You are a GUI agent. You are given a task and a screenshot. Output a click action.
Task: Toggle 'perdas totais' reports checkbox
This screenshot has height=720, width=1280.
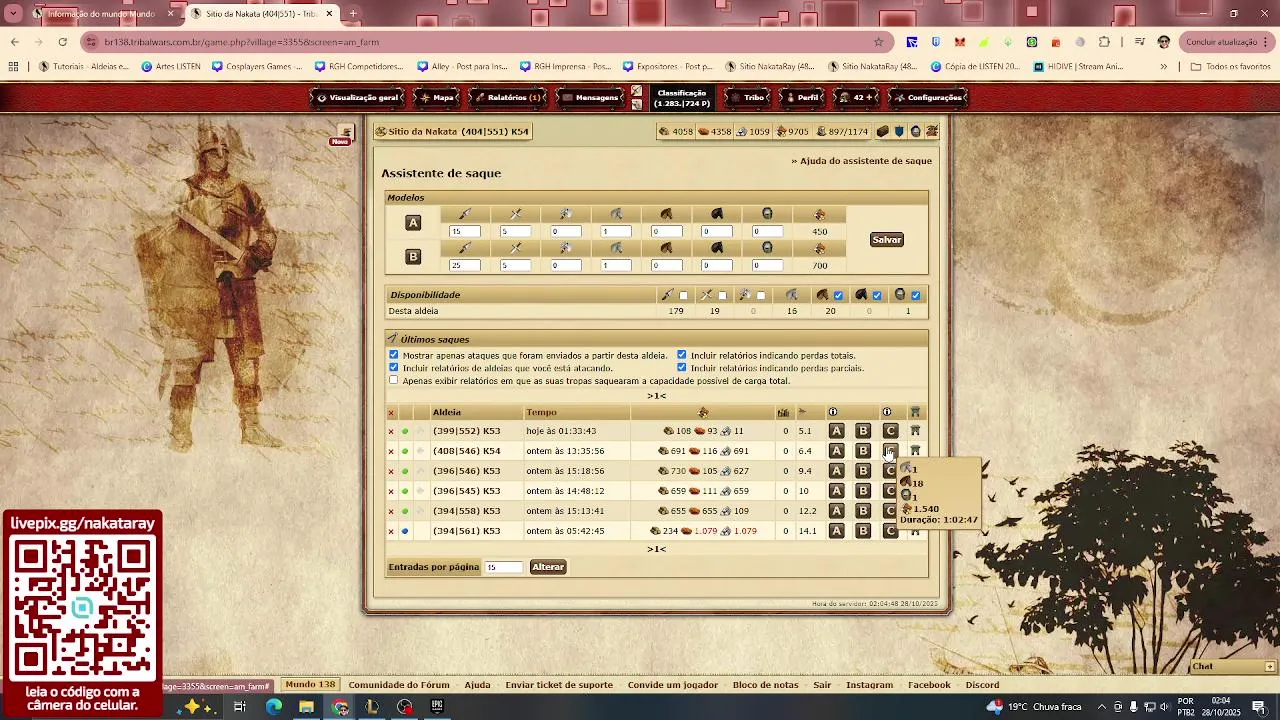tap(682, 355)
